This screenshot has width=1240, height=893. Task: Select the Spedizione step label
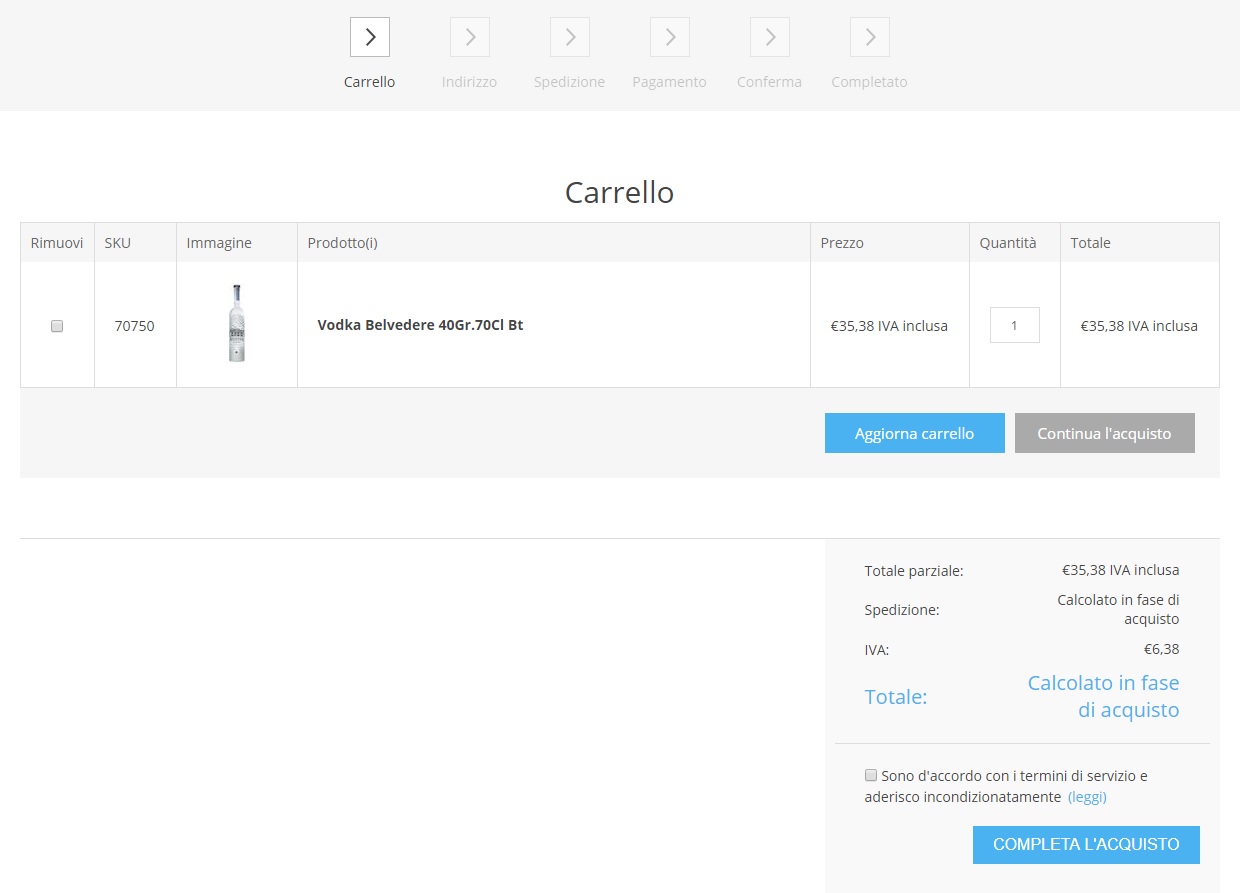click(570, 82)
